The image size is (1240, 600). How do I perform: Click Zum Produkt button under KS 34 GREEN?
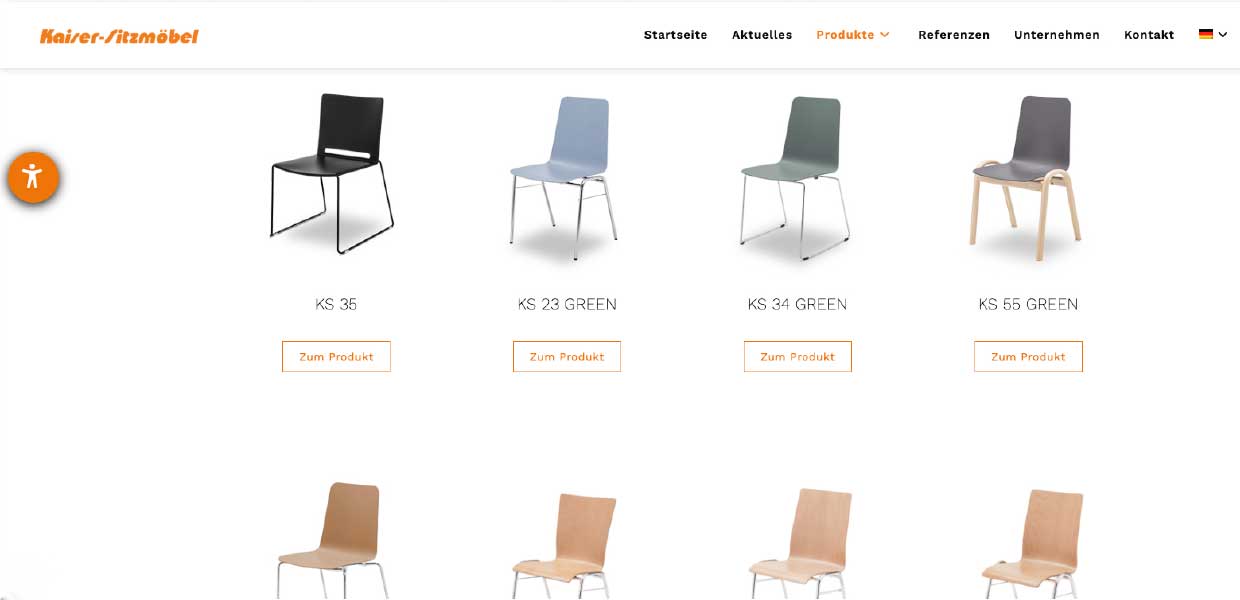pyautogui.click(x=798, y=357)
